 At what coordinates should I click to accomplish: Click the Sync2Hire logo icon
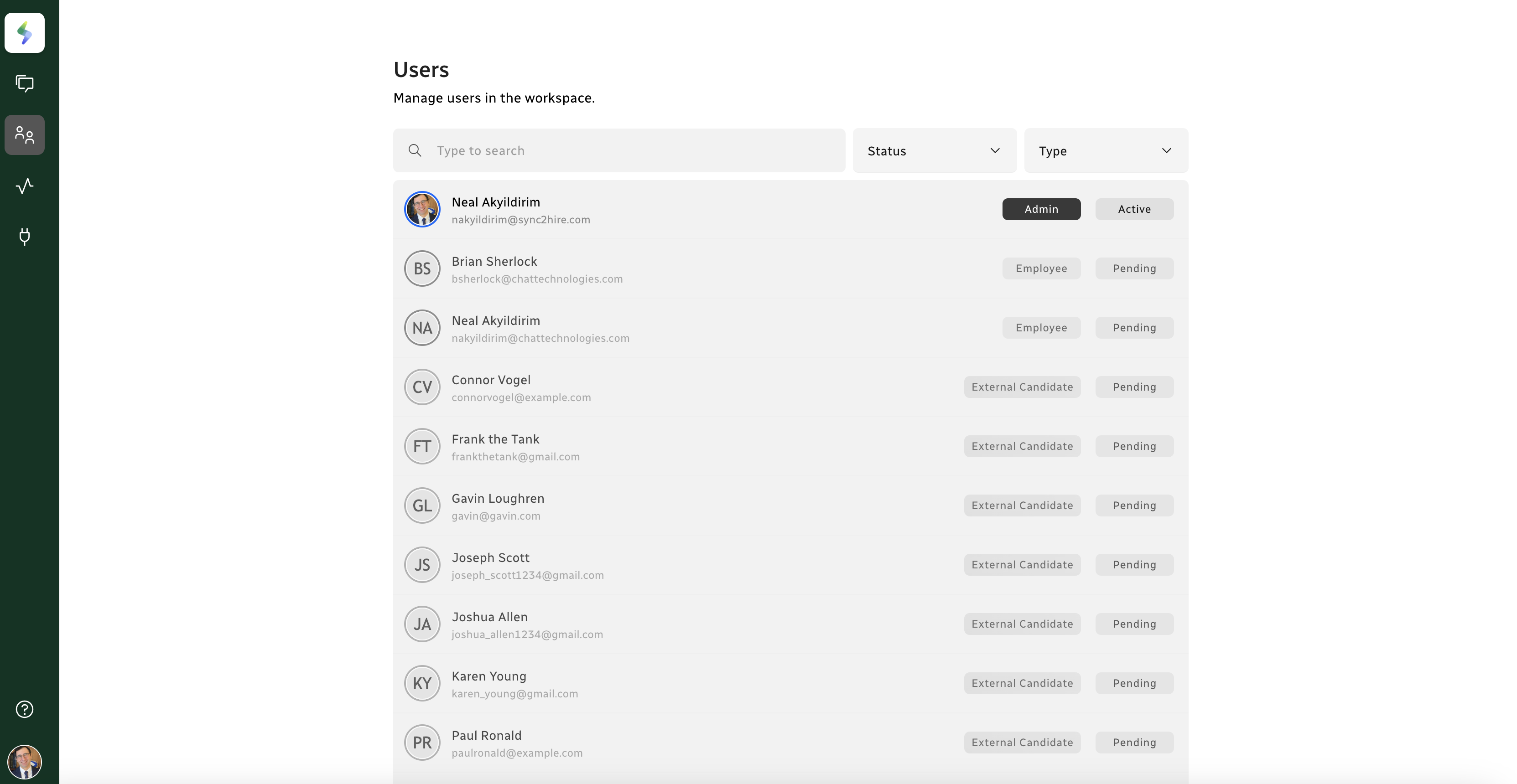[25, 33]
